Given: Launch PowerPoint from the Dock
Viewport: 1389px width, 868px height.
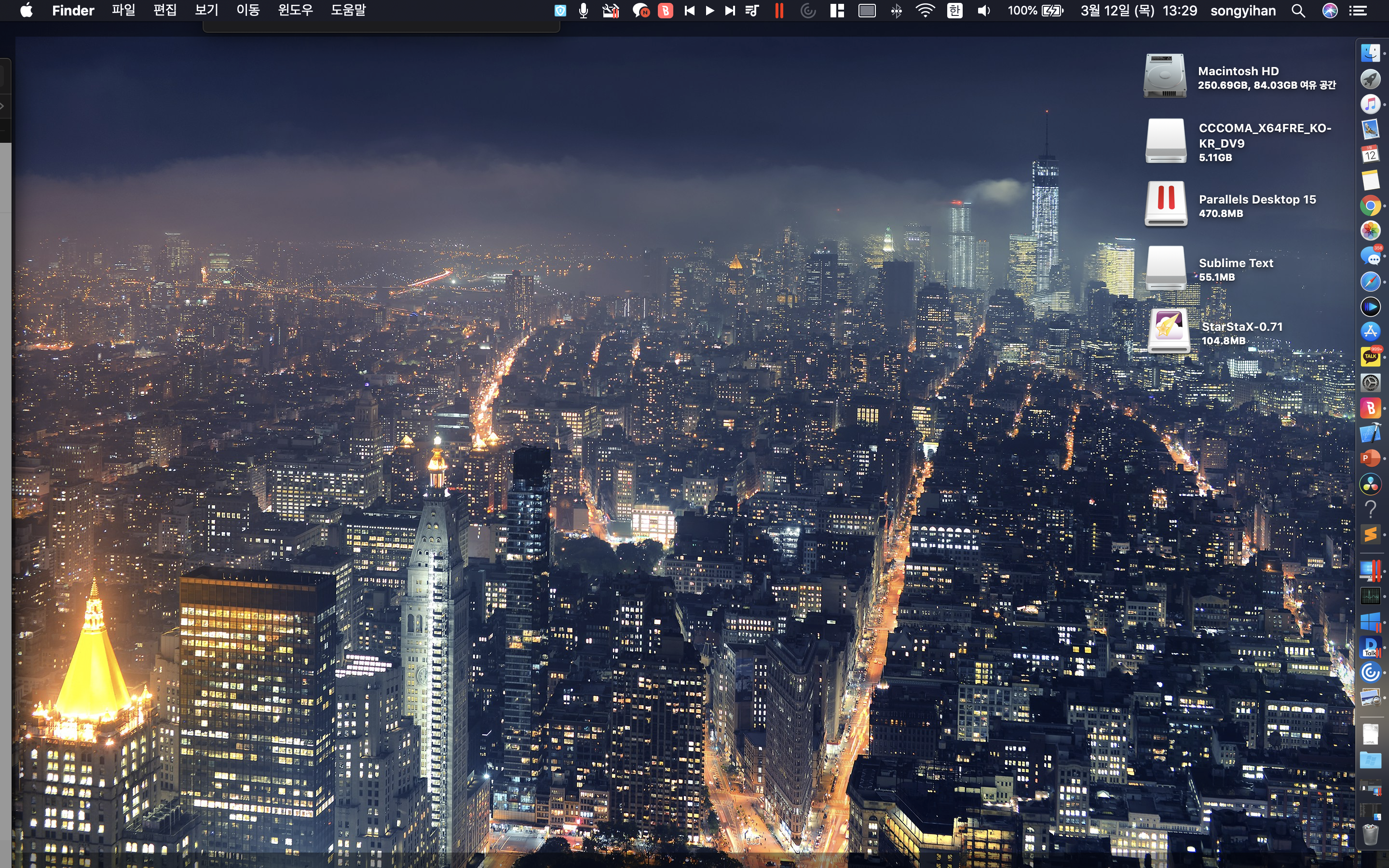Looking at the screenshot, I should (1370, 458).
